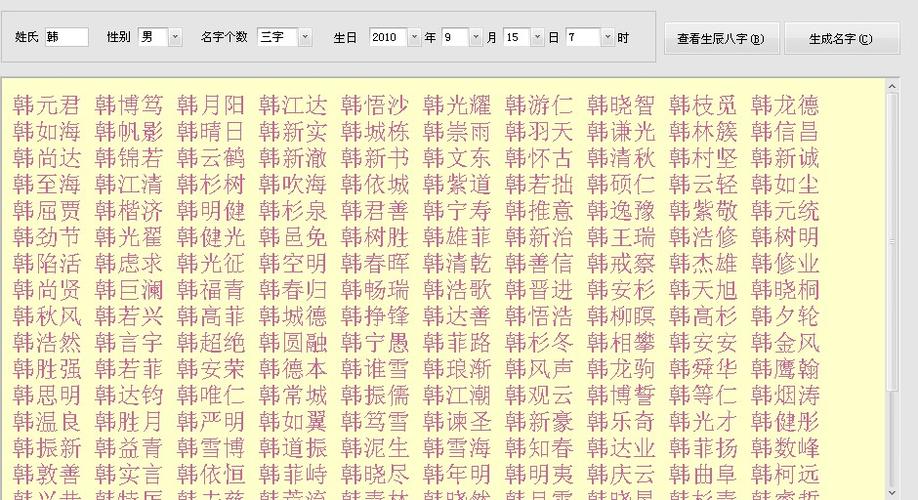Select the name 韩江达
Viewport: 918px width, 500px height.
click(x=292, y=105)
